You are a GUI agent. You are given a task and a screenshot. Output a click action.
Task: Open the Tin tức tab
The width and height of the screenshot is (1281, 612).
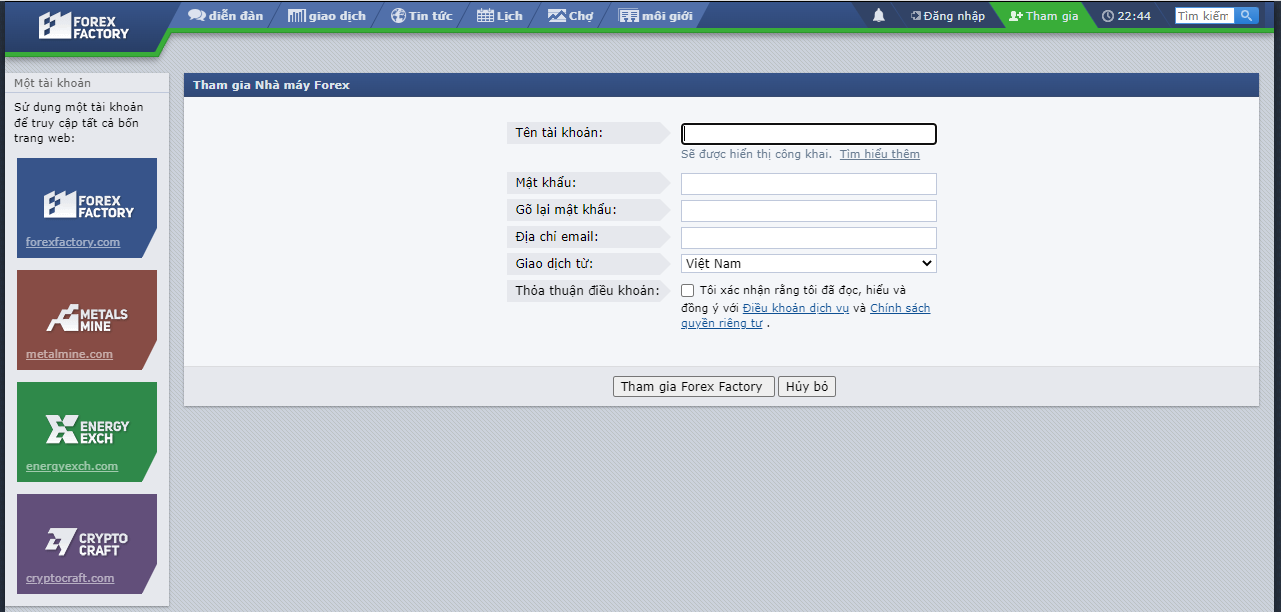click(421, 16)
